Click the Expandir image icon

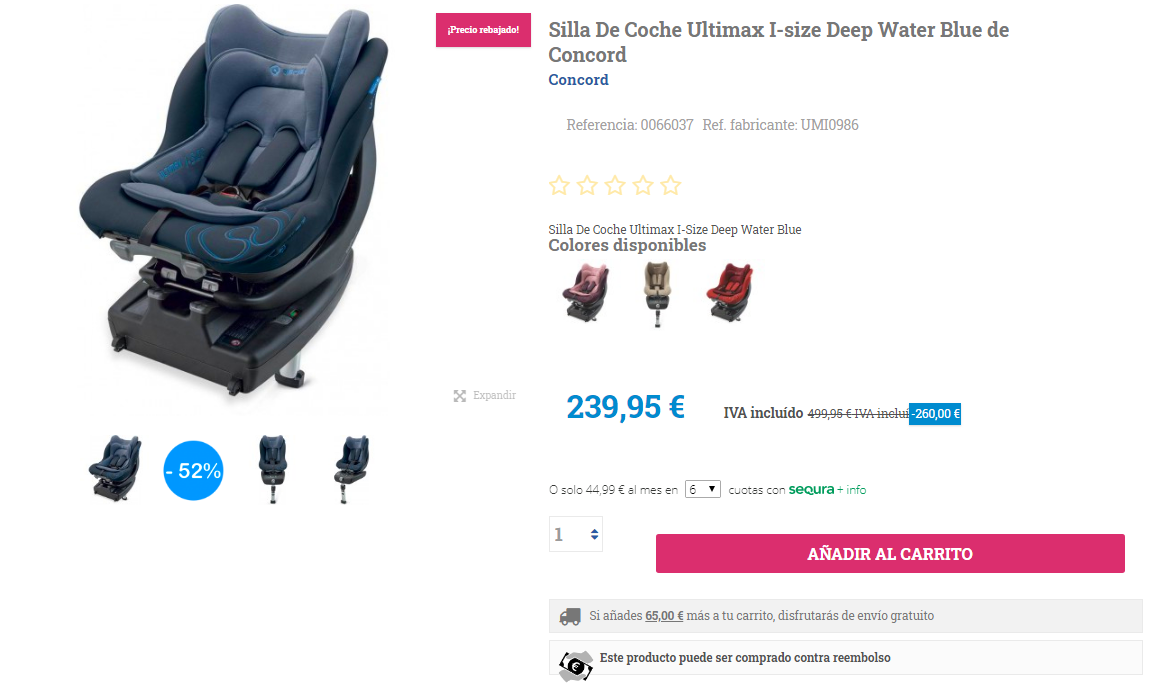(459, 396)
